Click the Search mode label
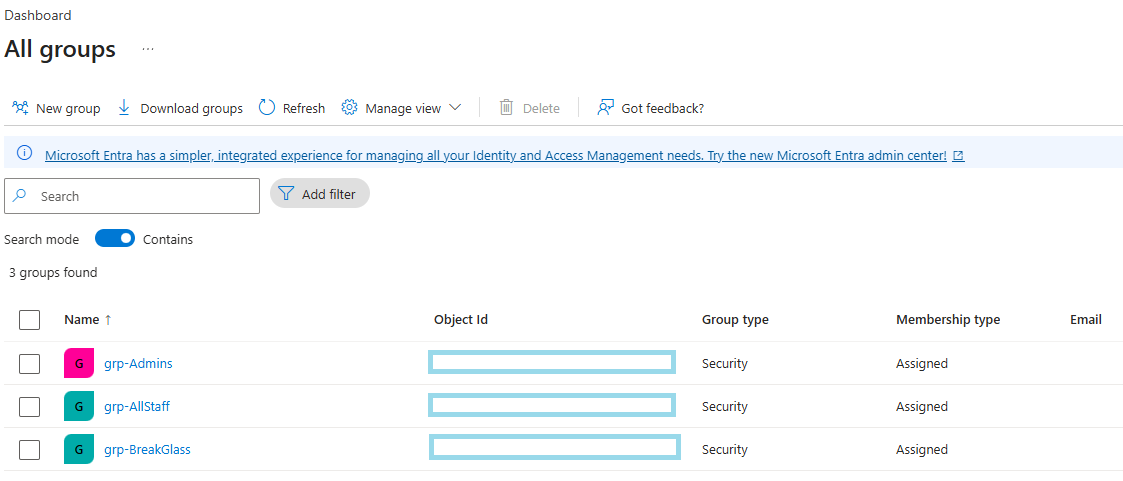This screenshot has width=1123, height=481. (x=42, y=239)
